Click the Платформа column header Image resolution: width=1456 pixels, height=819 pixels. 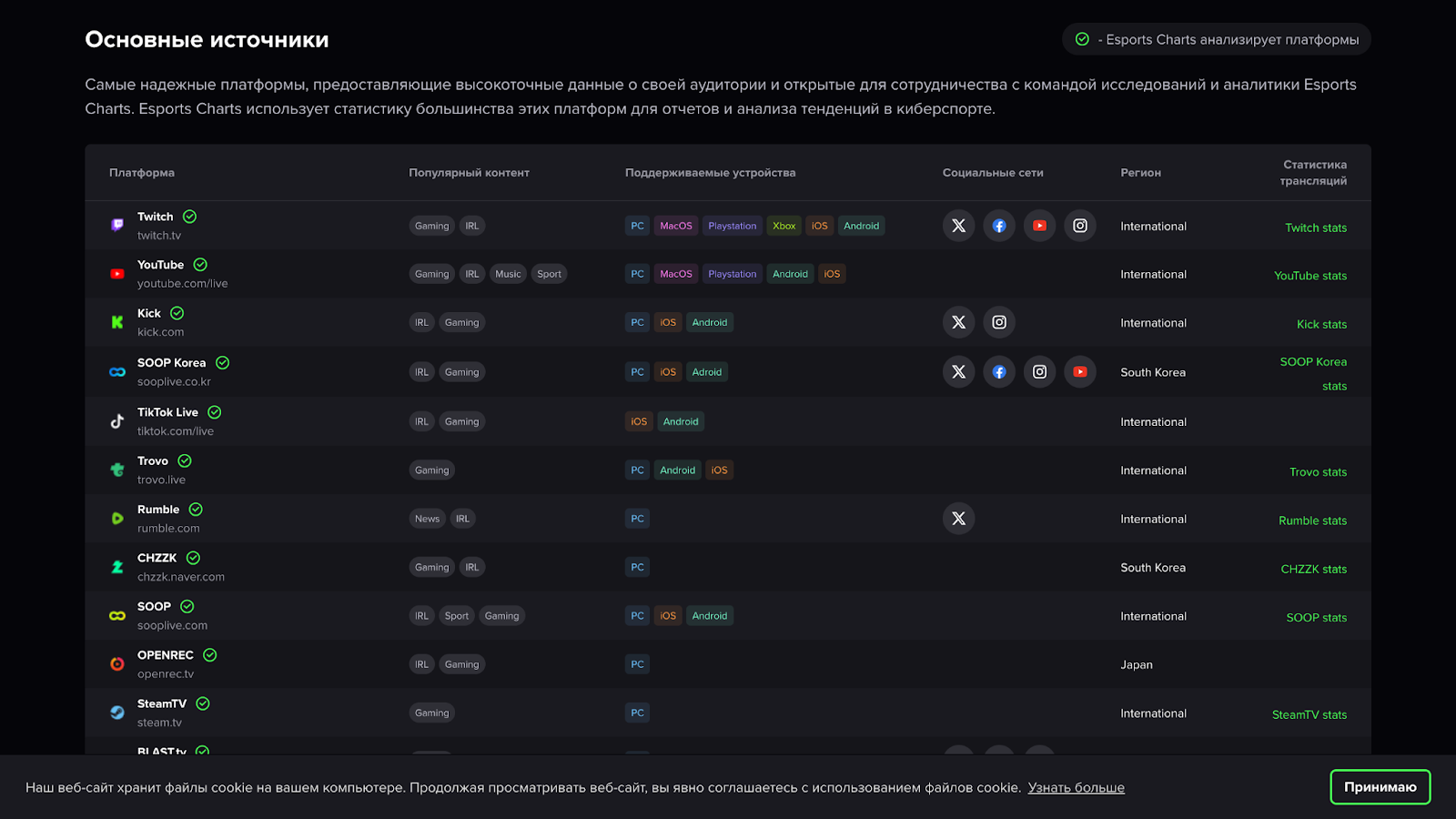142,173
